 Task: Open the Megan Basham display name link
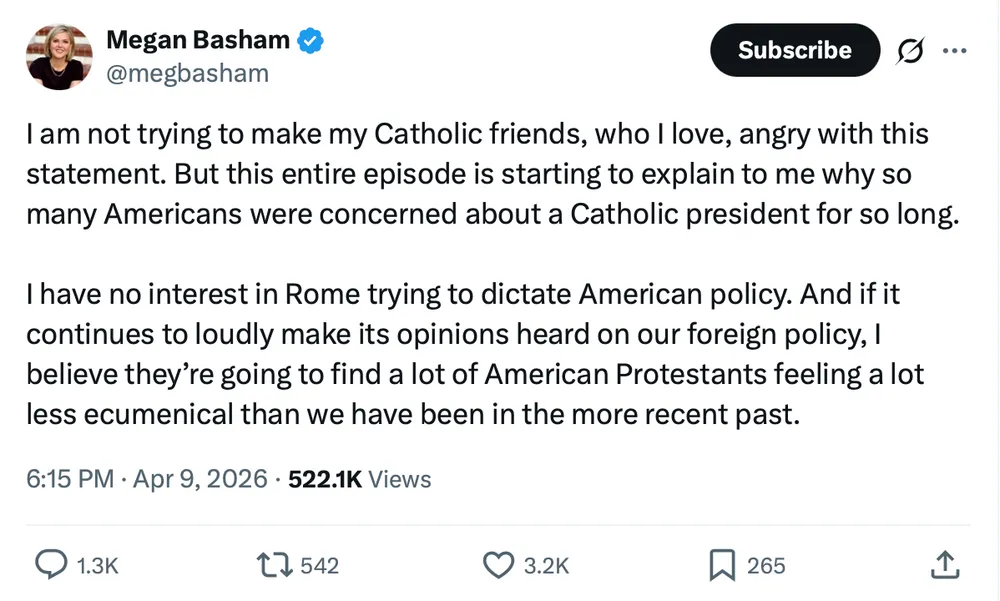point(197,40)
